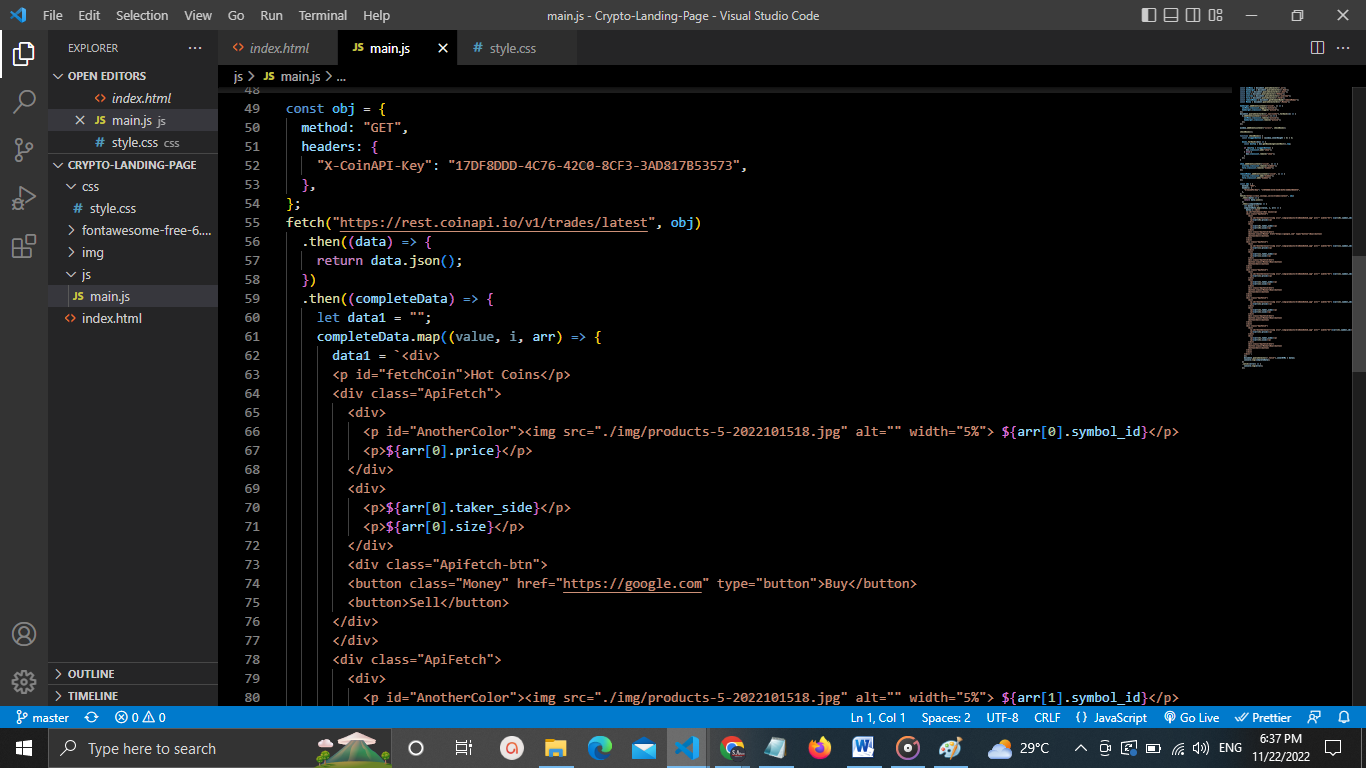Toggle the Panel layout button
Viewport: 1366px width, 768px height.
tap(1171, 16)
